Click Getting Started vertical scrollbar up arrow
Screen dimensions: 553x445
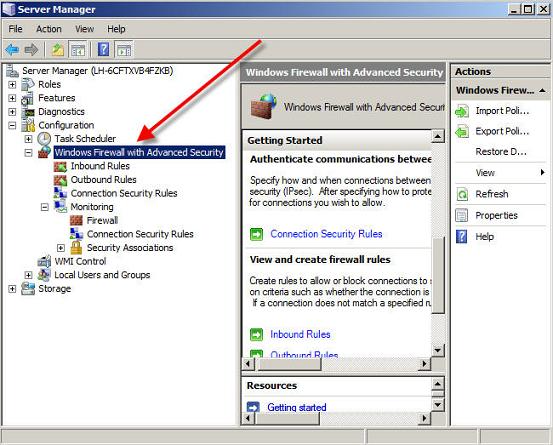point(438,136)
